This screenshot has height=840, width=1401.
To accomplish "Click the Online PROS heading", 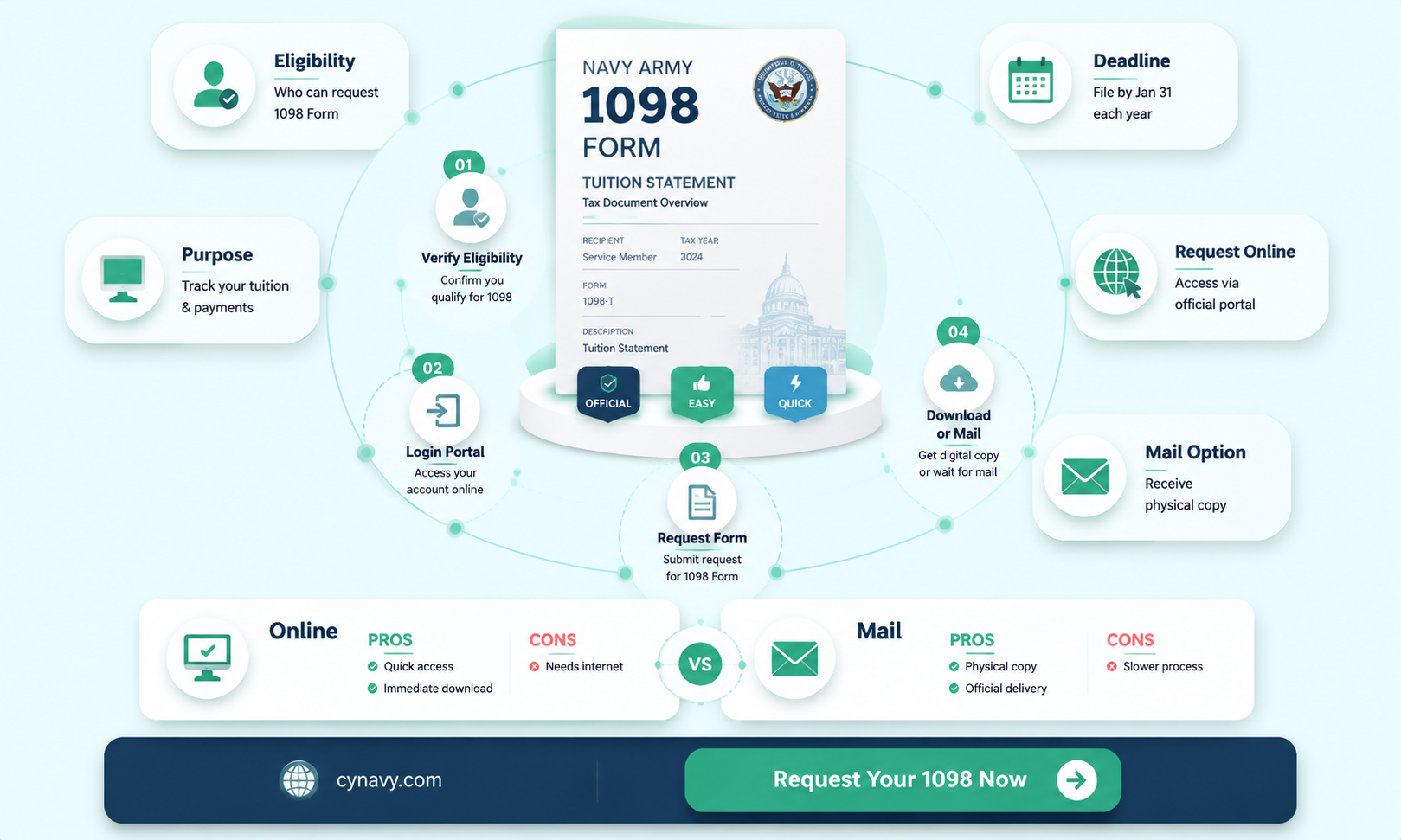I will pos(390,640).
